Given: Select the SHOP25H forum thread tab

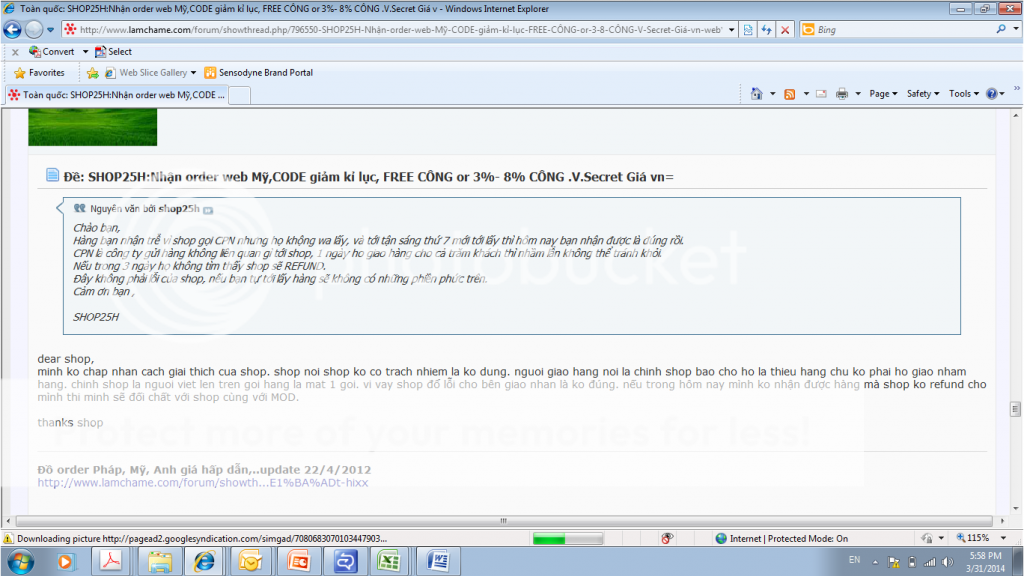Looking at the screenshot, I should point(115,94).
